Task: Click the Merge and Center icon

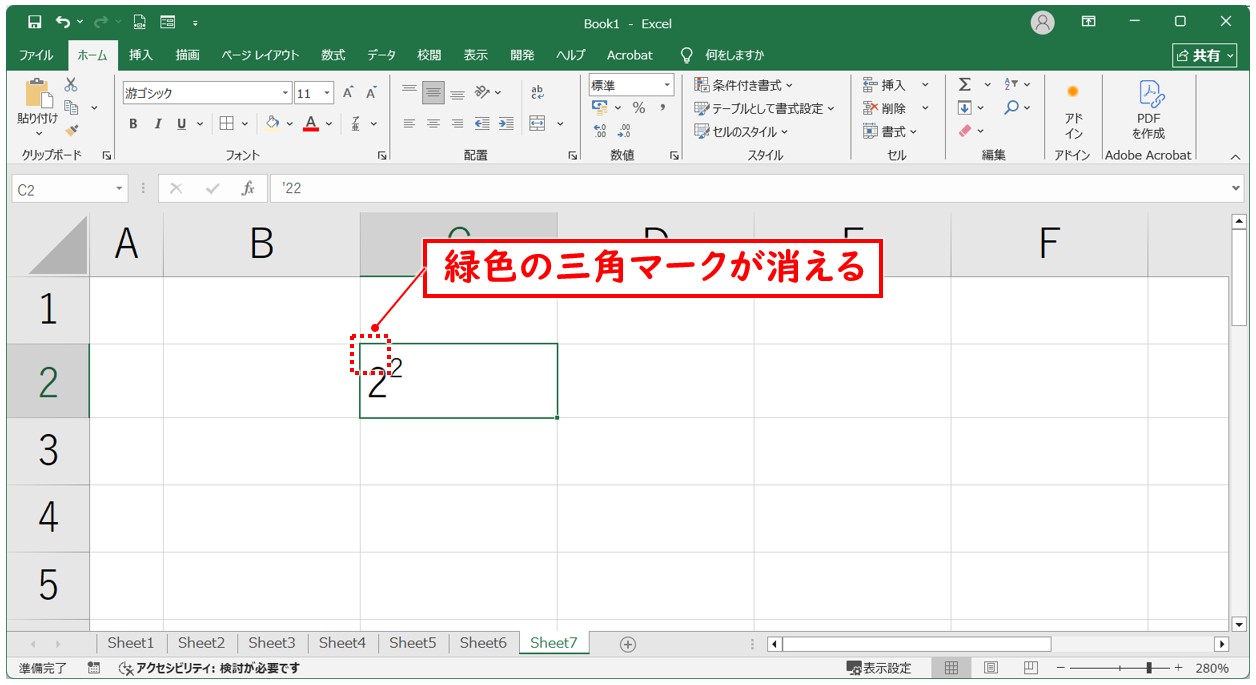Action: pyautogui.click(x=538, y=123)
